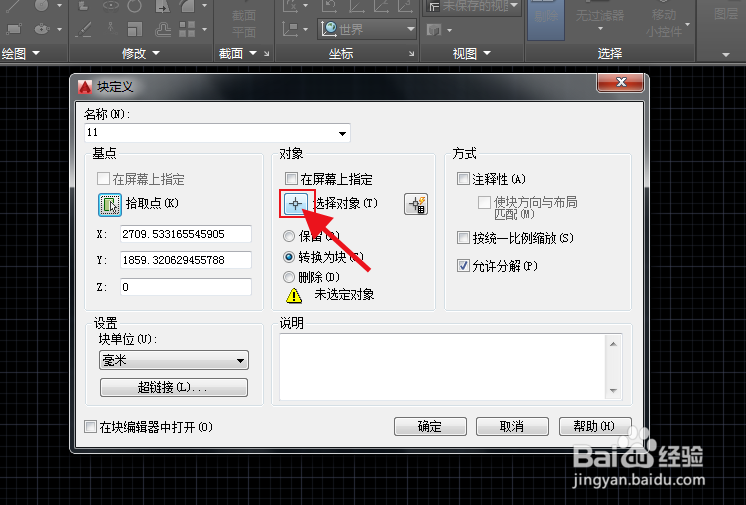Open the Block unit (毫米) dropdown
The image size is (746, 505).
coord(240,361)
